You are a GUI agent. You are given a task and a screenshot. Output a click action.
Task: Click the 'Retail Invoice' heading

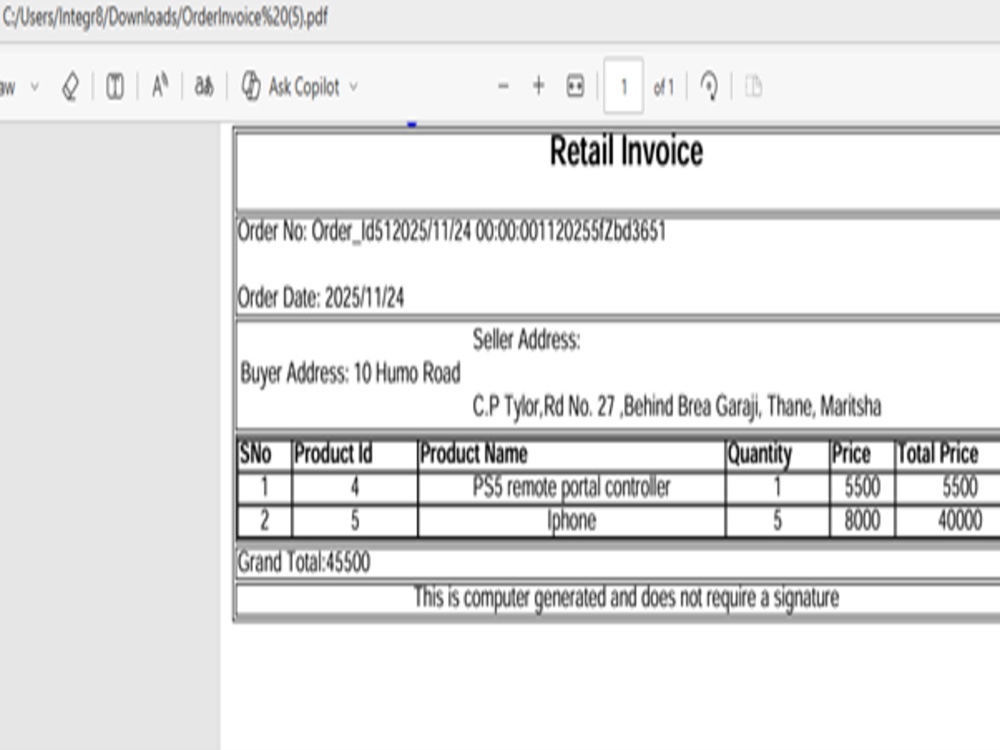coord(626,152)
